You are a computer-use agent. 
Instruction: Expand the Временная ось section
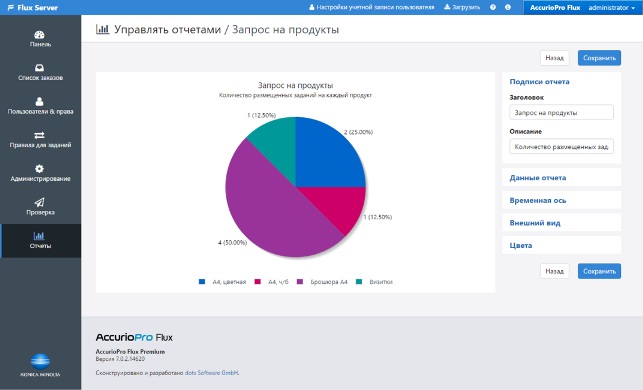[561, 200]
